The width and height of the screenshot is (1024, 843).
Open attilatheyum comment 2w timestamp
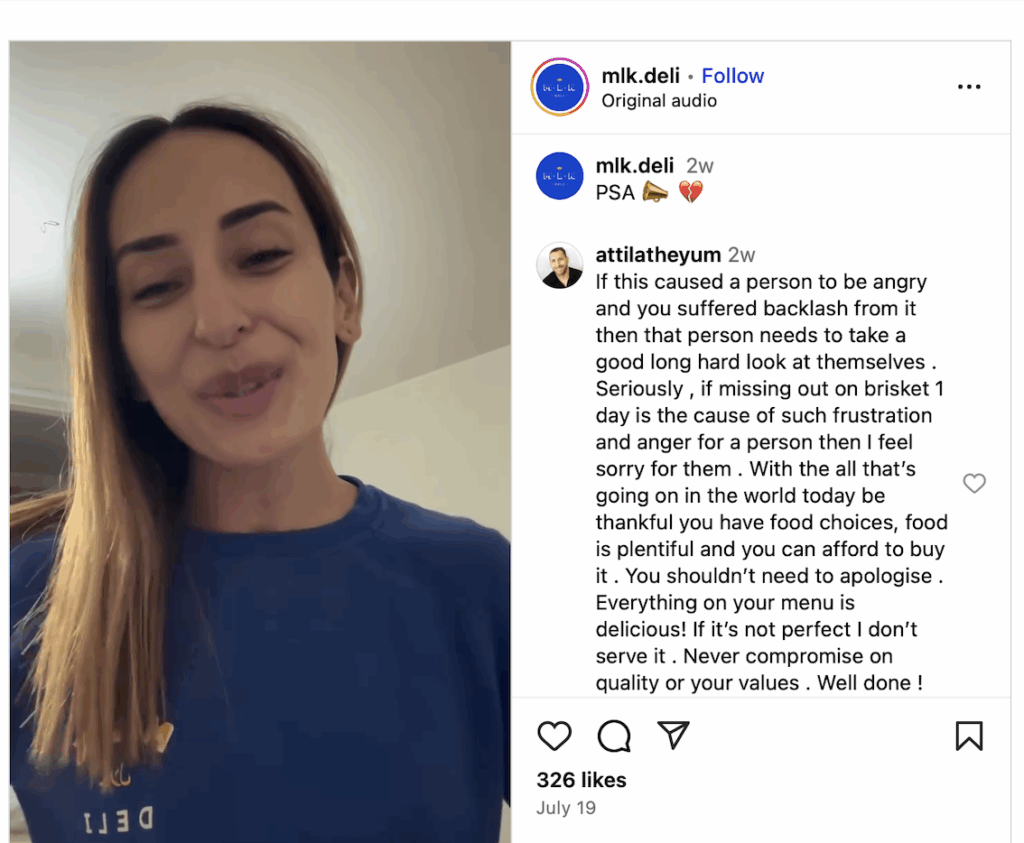click(742, 255)
